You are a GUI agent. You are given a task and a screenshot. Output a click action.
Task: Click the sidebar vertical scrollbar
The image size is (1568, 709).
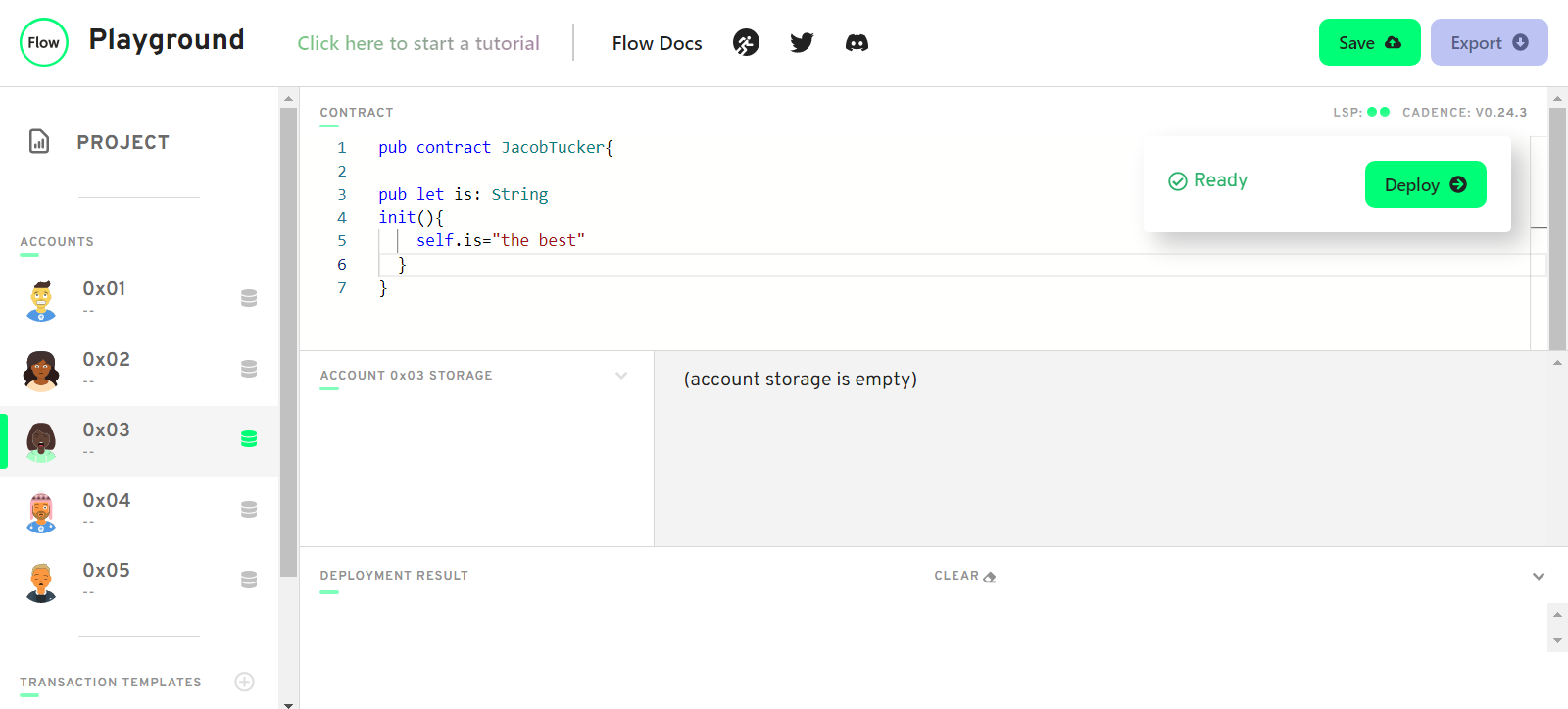click(x=288, y=342)
